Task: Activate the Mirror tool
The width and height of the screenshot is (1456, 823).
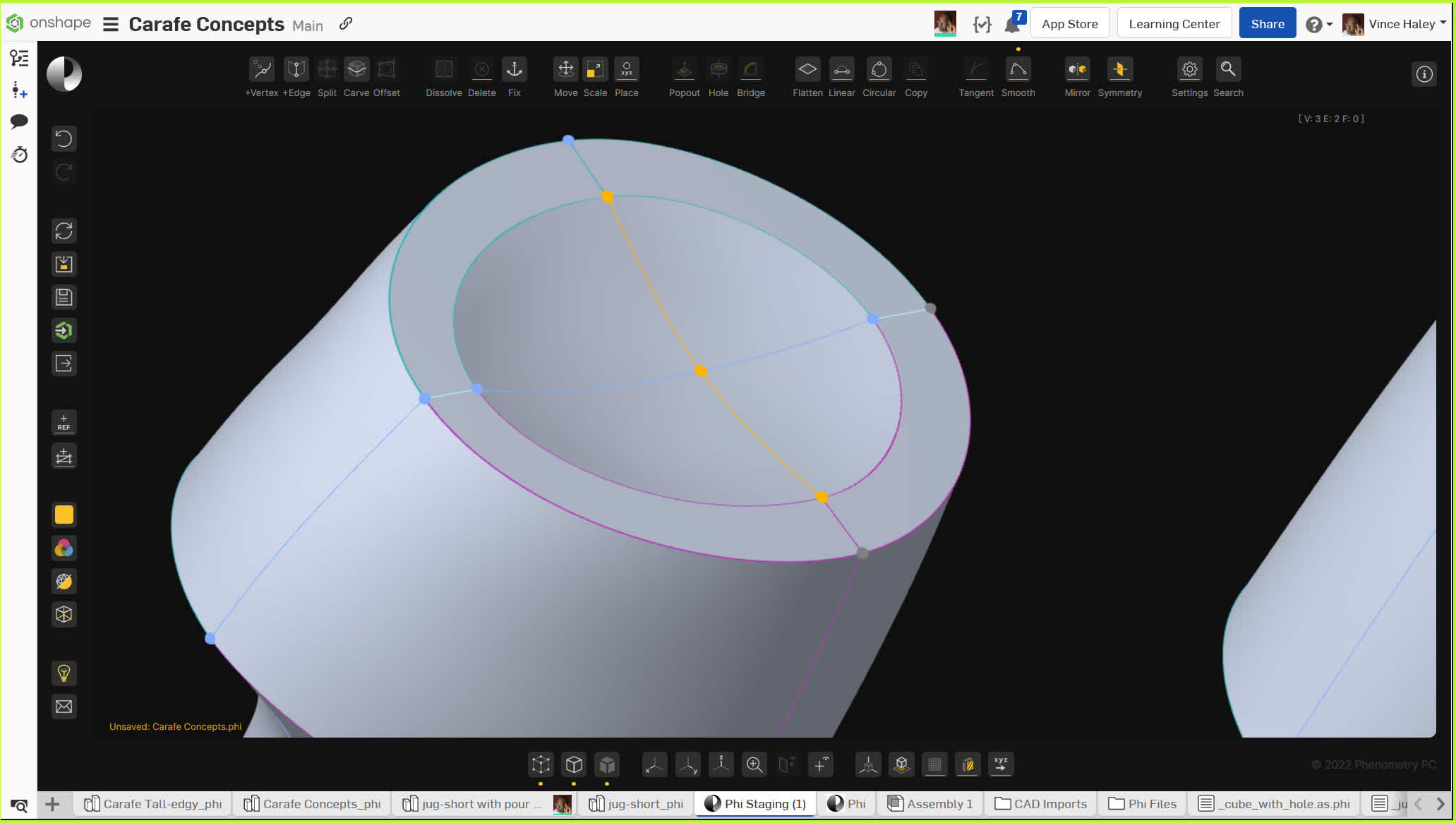Action: click(1077, 70)
